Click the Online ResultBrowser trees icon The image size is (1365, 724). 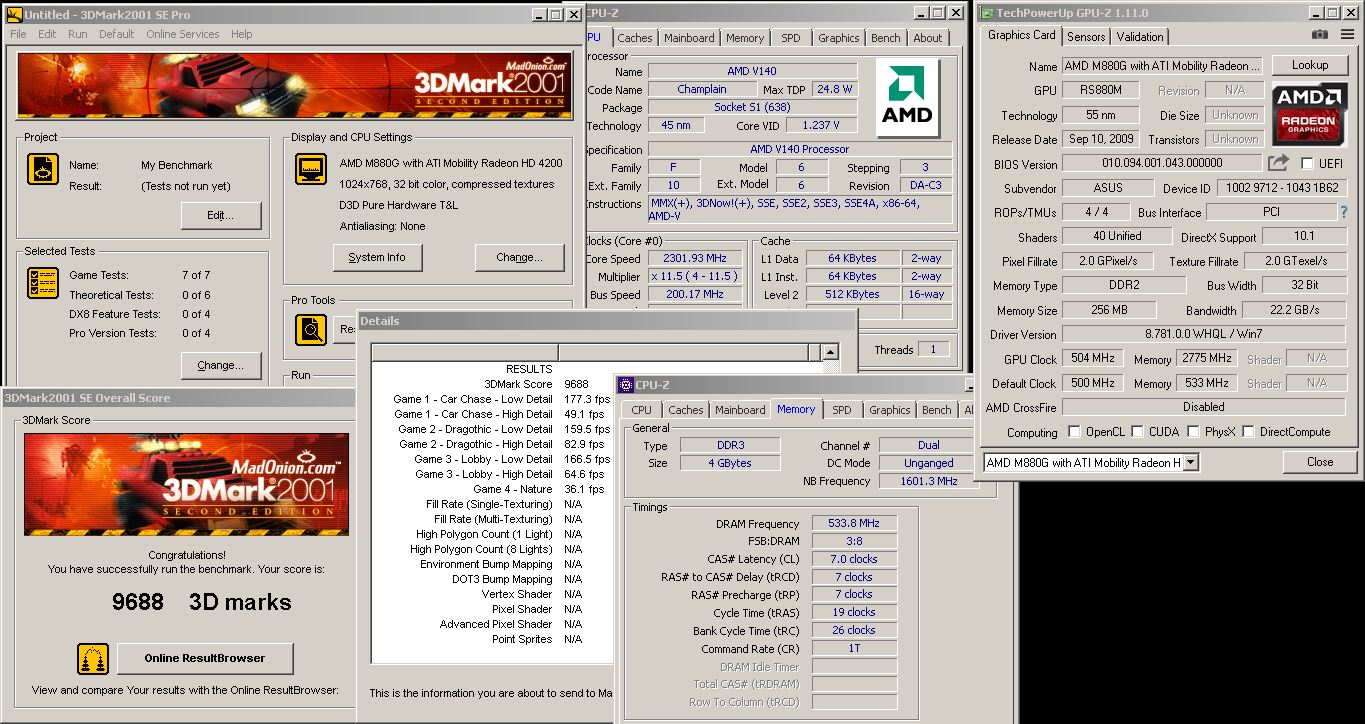[93, 659]
